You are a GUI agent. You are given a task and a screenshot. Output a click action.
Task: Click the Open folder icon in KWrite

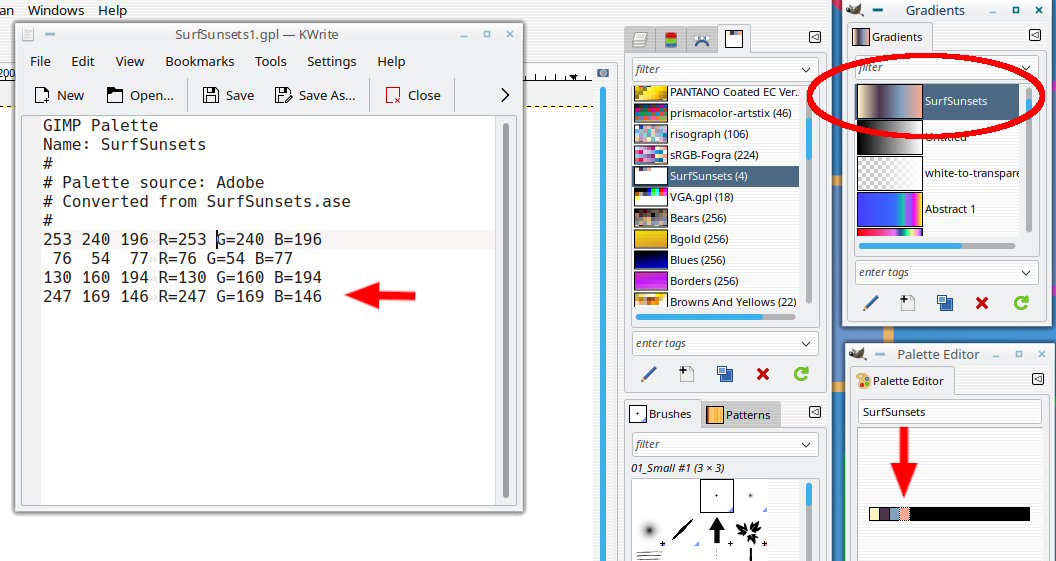tap(115, 95)
